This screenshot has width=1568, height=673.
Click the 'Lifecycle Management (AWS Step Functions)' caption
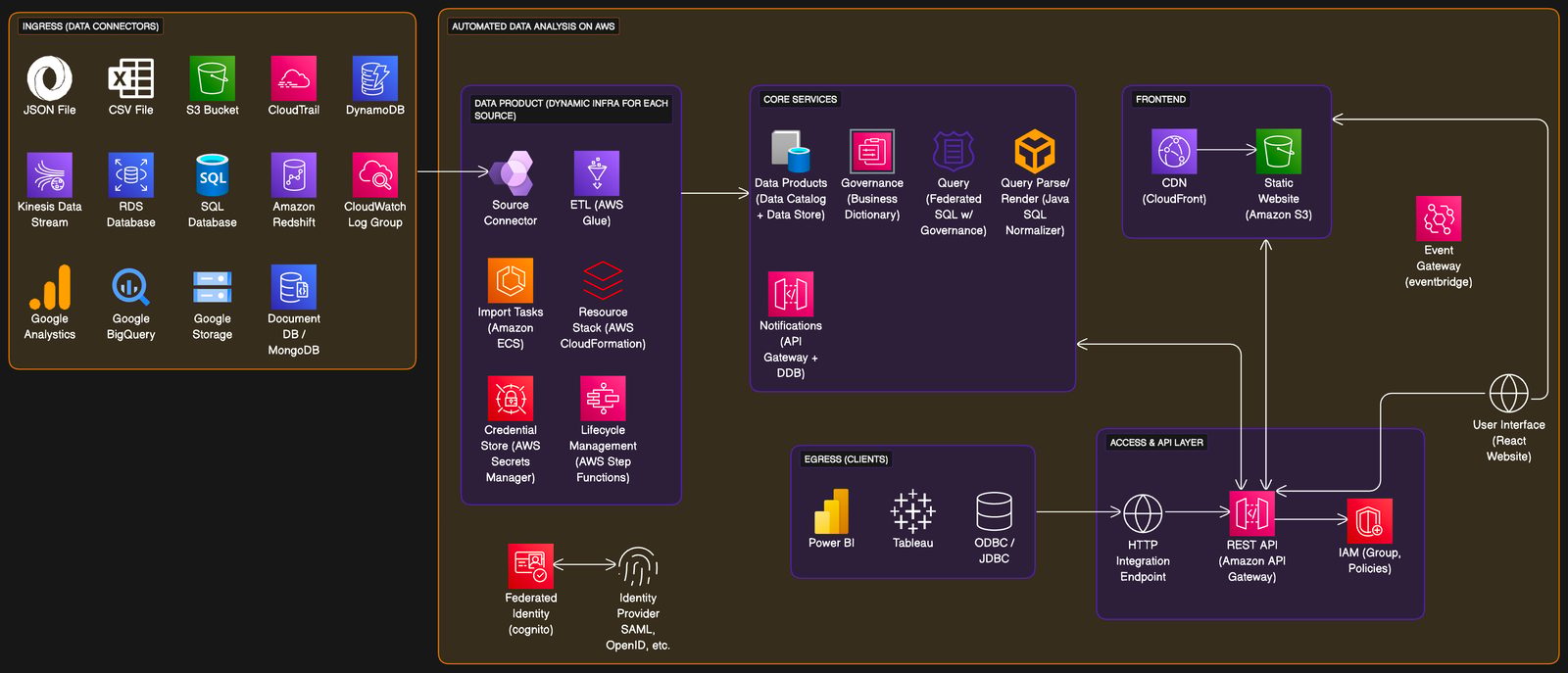[603, 454]
